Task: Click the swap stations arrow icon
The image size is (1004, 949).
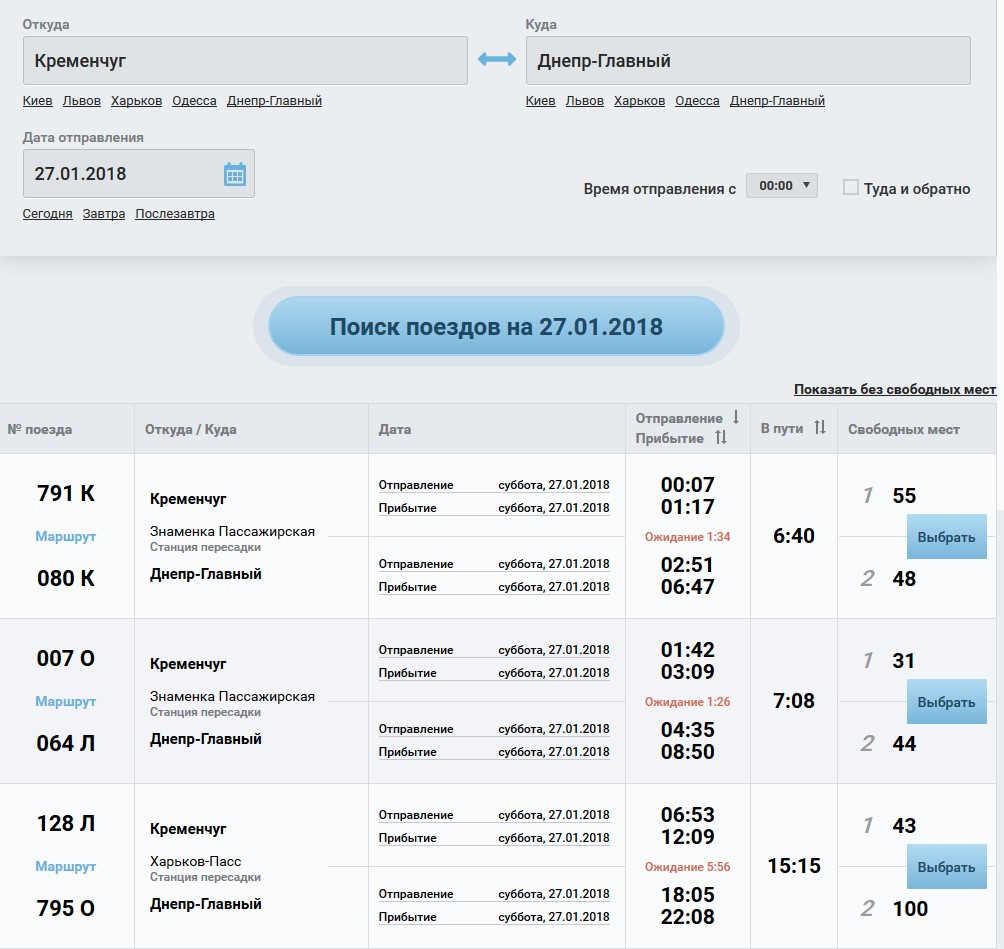Action: point(496,60)
